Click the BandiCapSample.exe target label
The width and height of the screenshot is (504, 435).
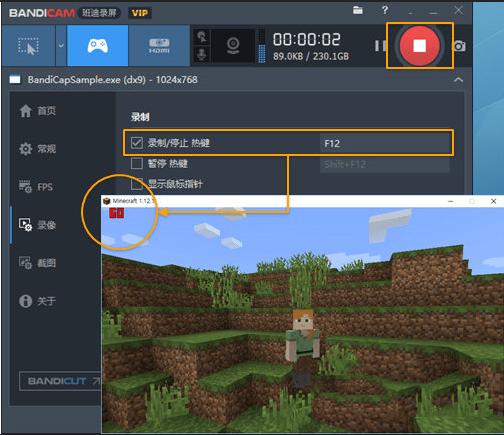(112, 80)
